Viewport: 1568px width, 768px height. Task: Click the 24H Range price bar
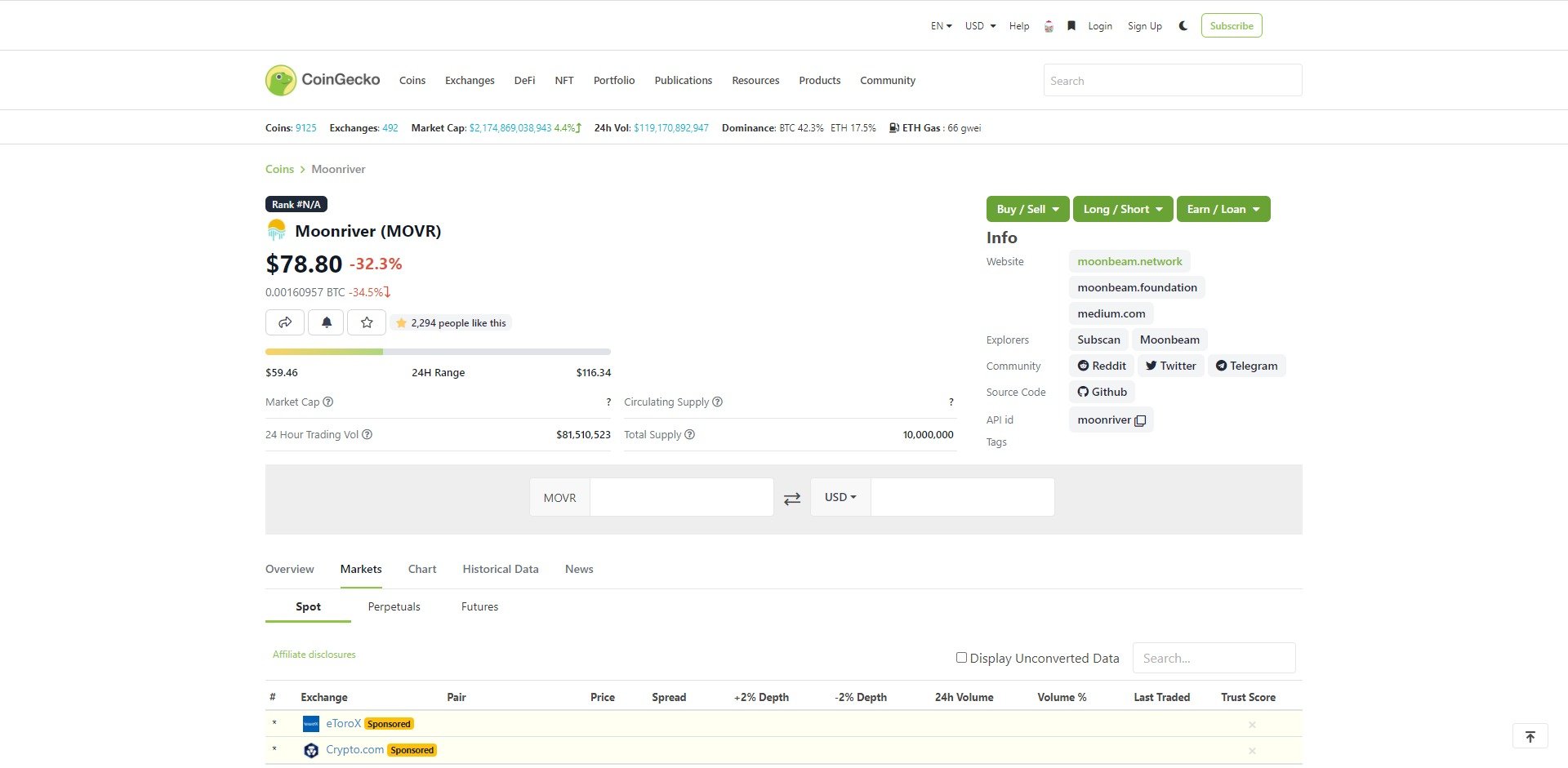(438, 352)
